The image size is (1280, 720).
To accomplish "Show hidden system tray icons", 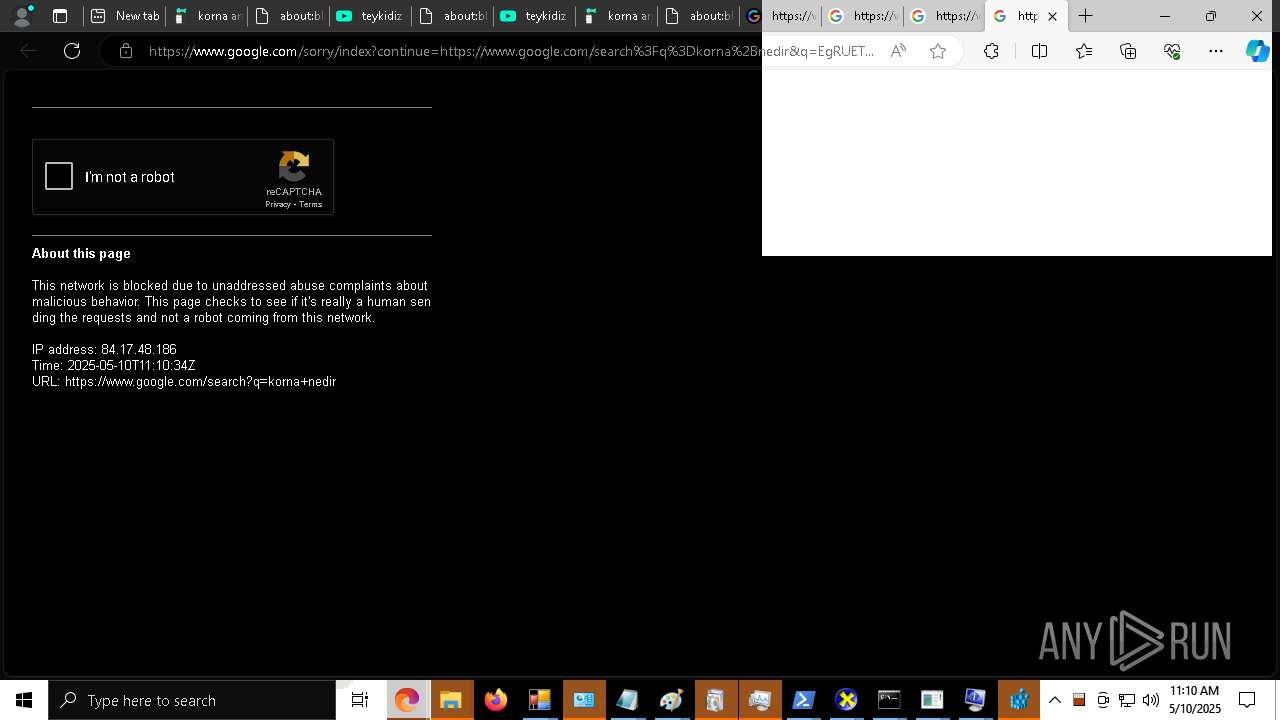I will pos(1054,700).
